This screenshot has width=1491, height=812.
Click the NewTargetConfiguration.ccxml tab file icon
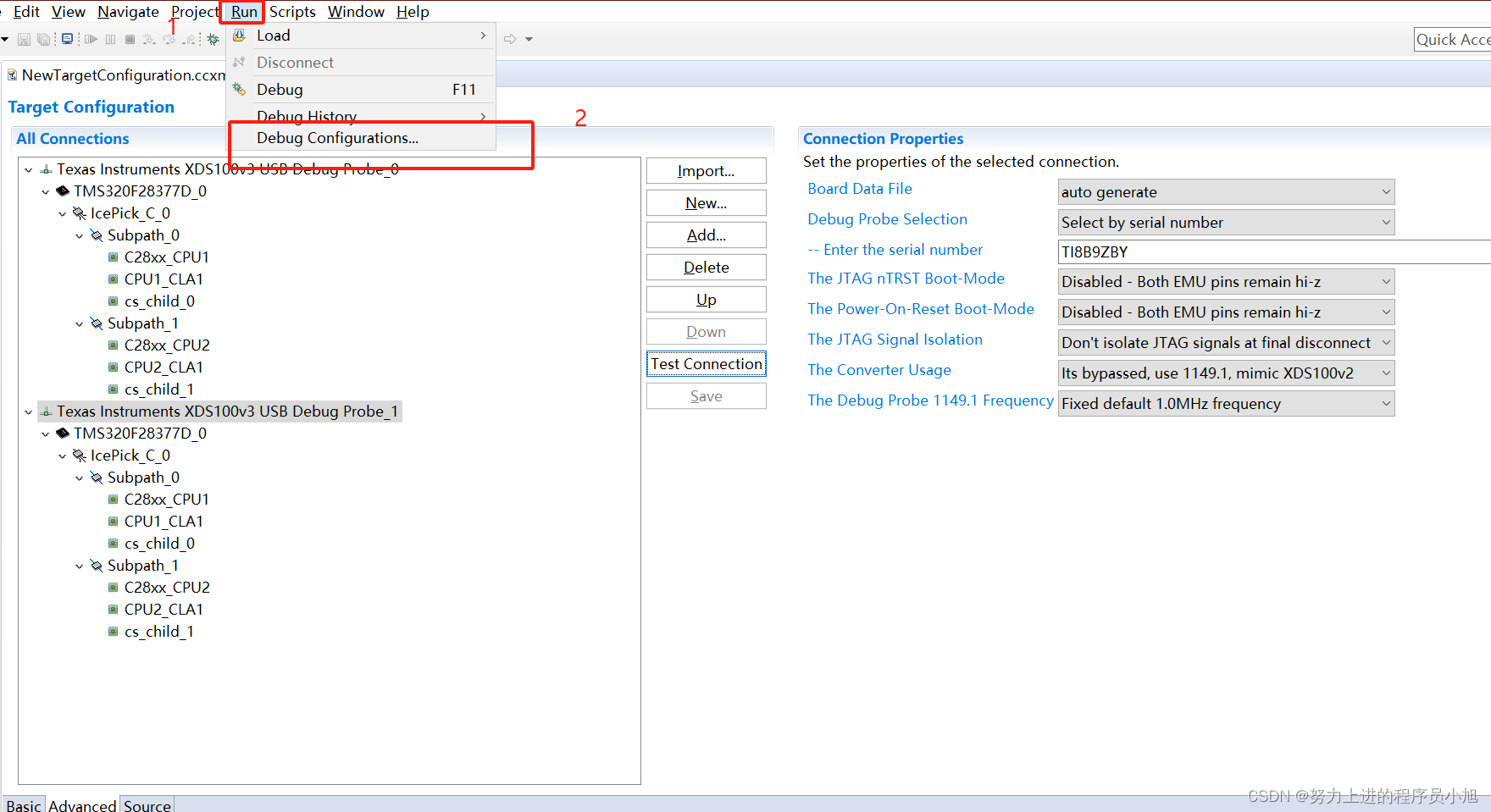13,75
